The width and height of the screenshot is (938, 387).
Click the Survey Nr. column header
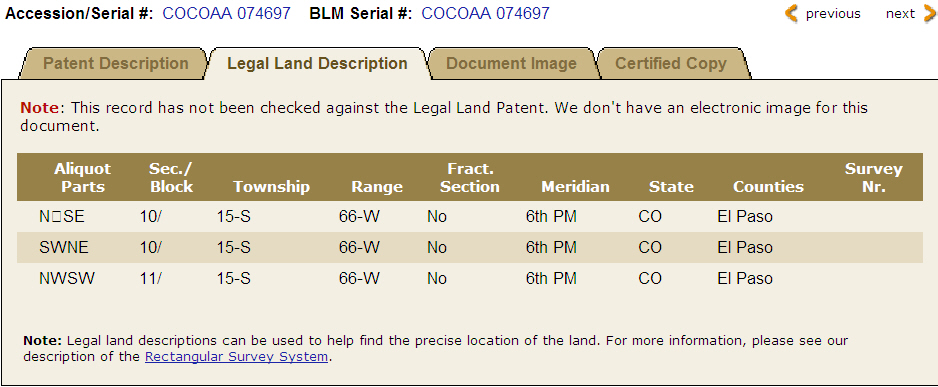[873, 178]
